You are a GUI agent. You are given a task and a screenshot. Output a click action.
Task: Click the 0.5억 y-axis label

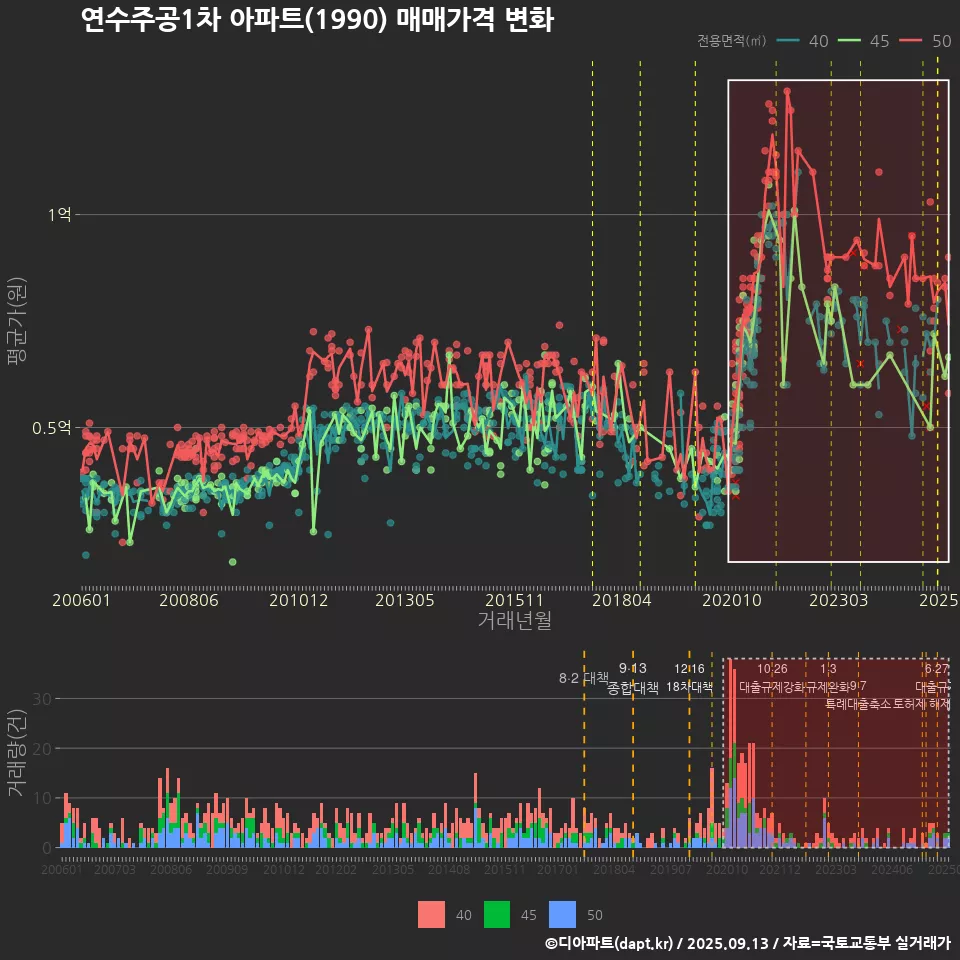click(52, 428)
